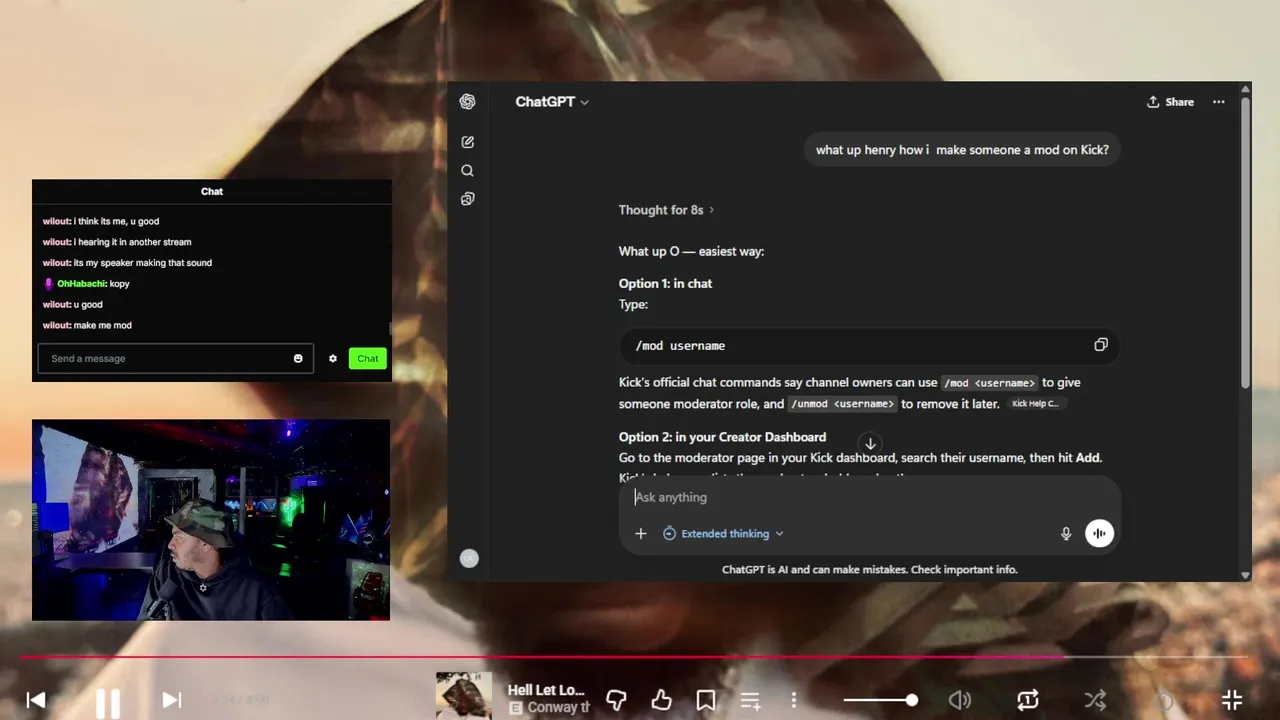Start dictation with the microphone icon
The image size is (1280, 720).
(1066, 534)
